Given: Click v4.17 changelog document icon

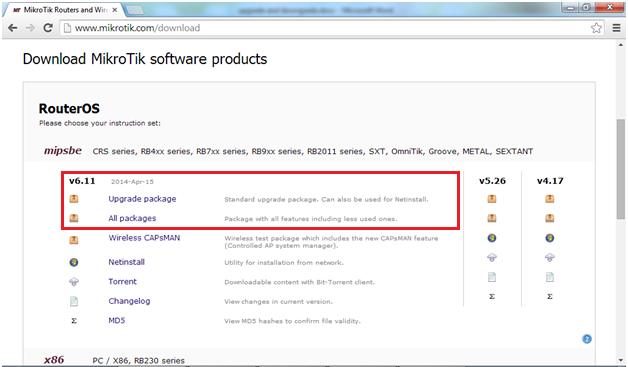Looking at the screenshot, I should pyautogui.click(x=550, y=277).
